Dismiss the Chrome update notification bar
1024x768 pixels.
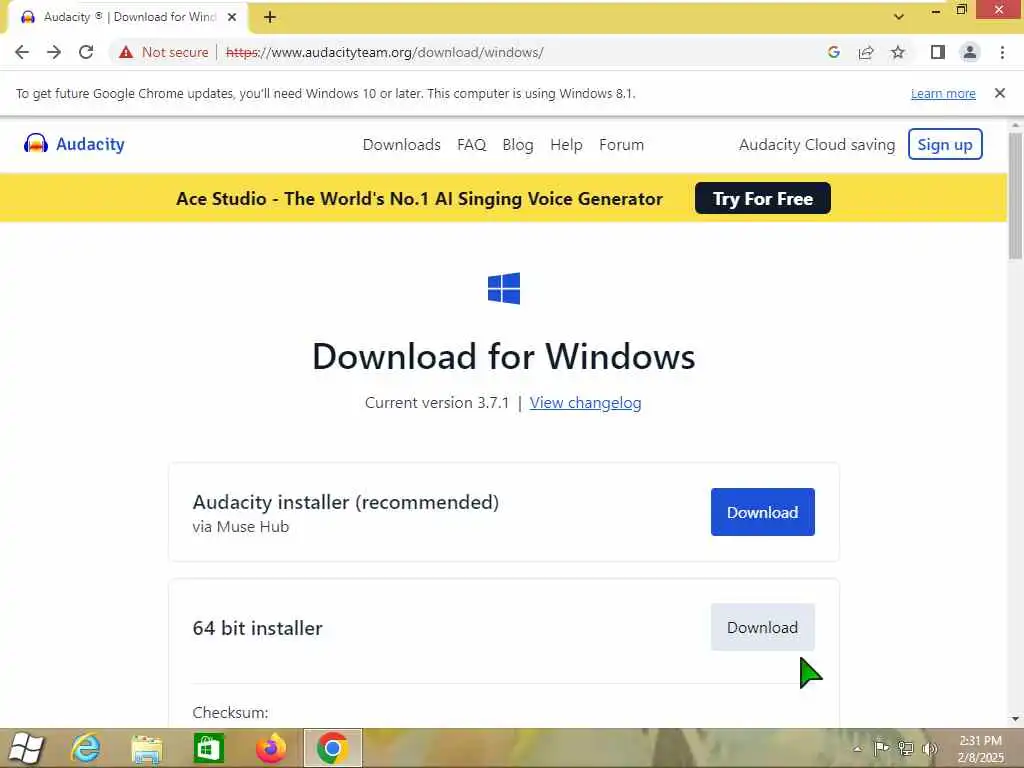pyautogui.click(x=999, y=93)
